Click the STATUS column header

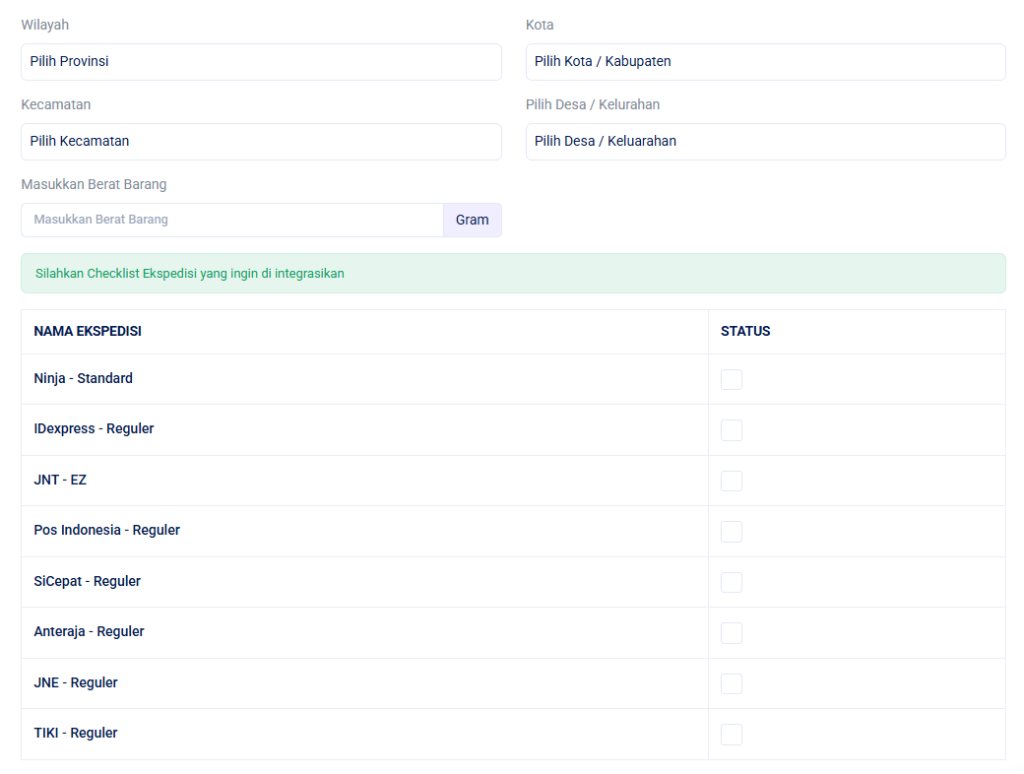click(x=745, y=332)
